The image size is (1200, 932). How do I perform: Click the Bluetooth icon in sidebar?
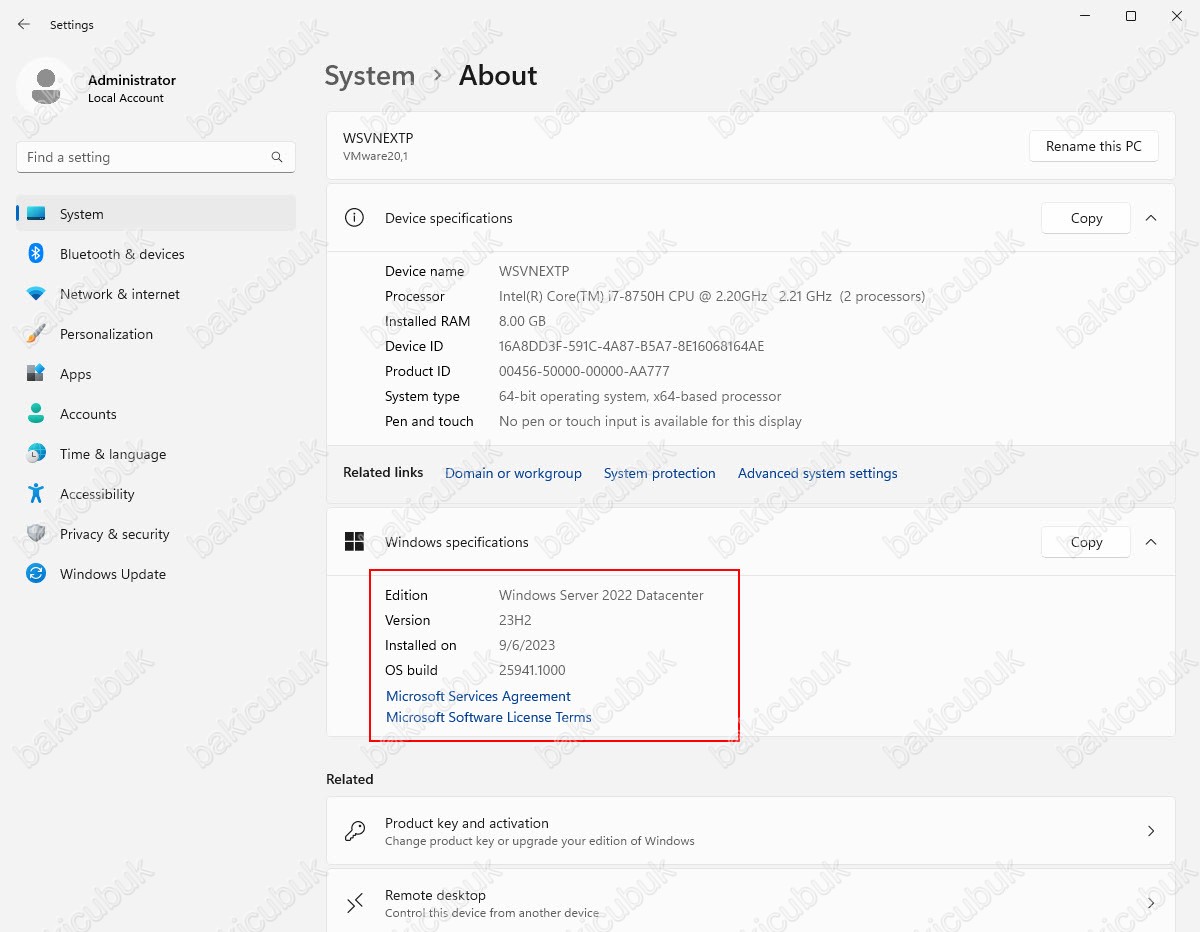[x=36, y=254]
